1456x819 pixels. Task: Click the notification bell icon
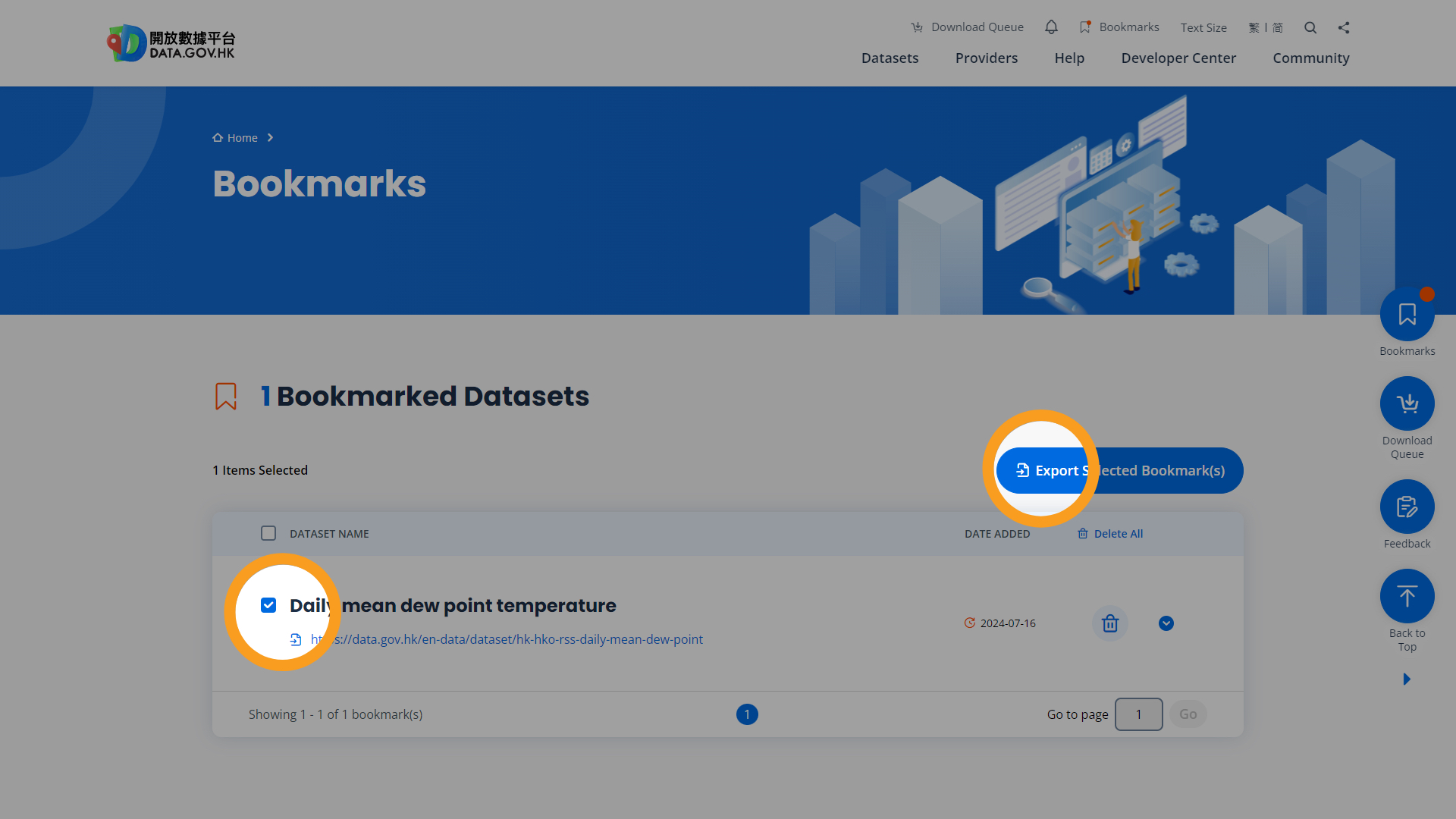click(x=1051, y=27)
